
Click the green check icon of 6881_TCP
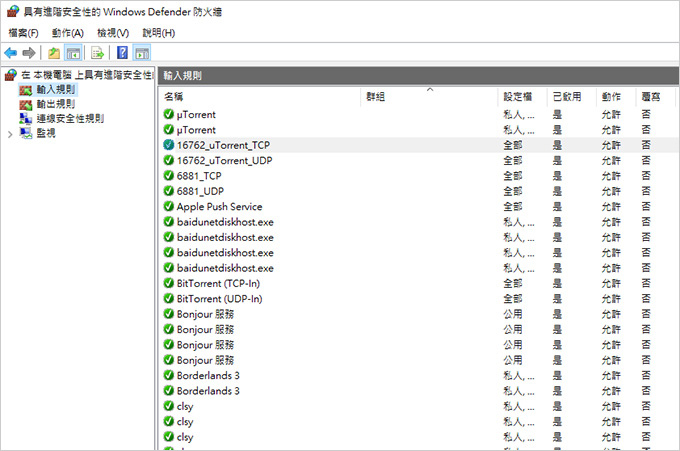[169, 176]
